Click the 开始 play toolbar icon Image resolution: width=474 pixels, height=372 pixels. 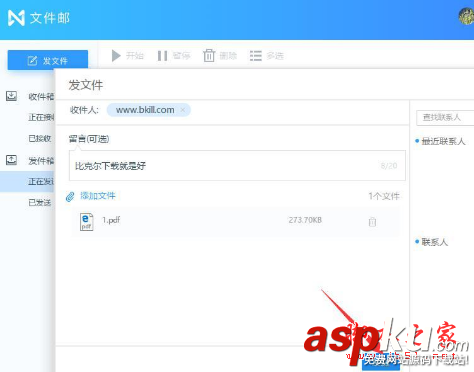[x=116, y=56]
